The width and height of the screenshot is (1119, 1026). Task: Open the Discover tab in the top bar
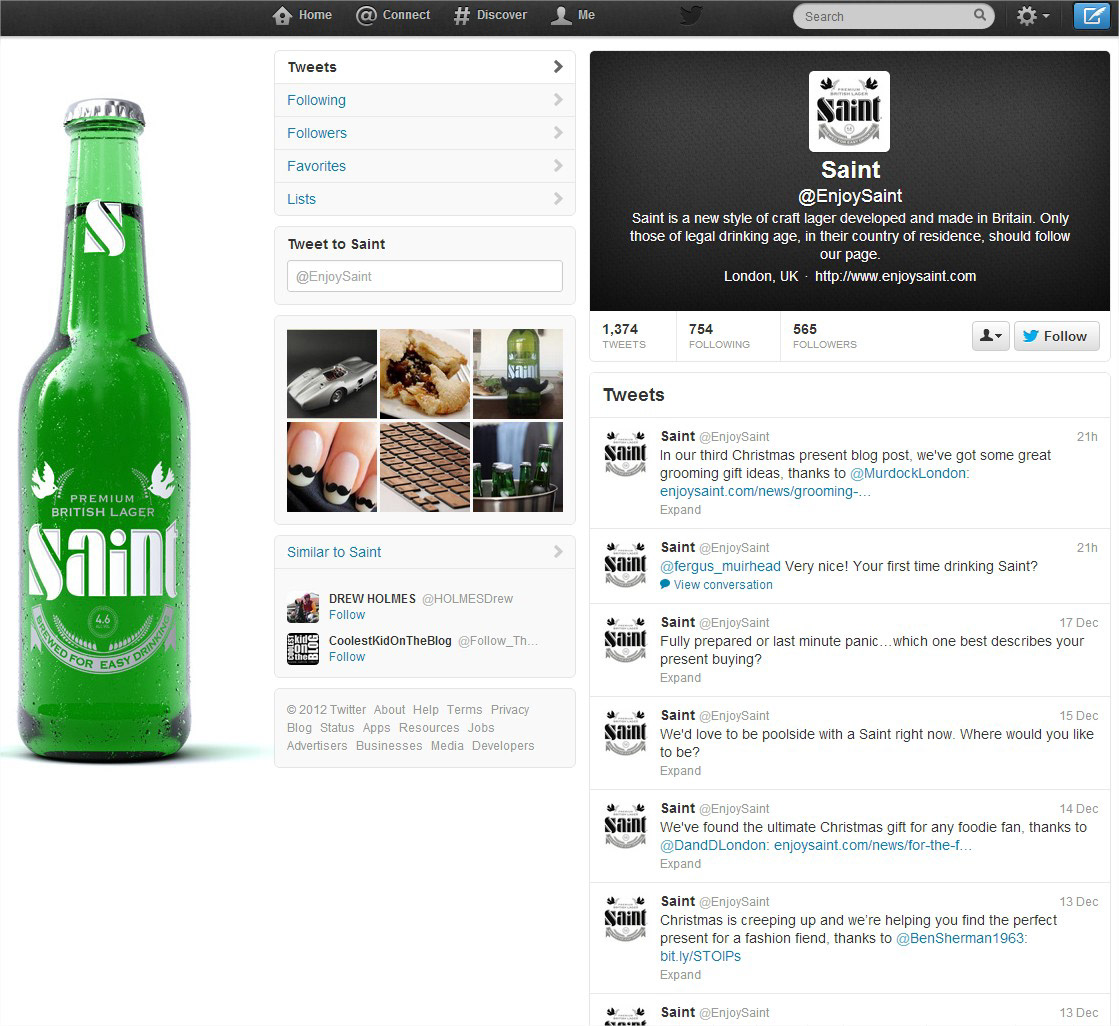tap(490, 15)
